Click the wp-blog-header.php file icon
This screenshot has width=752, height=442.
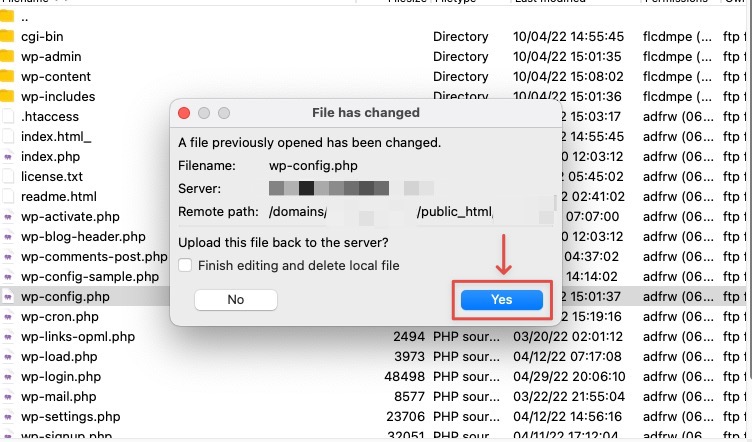click(8, 237)
